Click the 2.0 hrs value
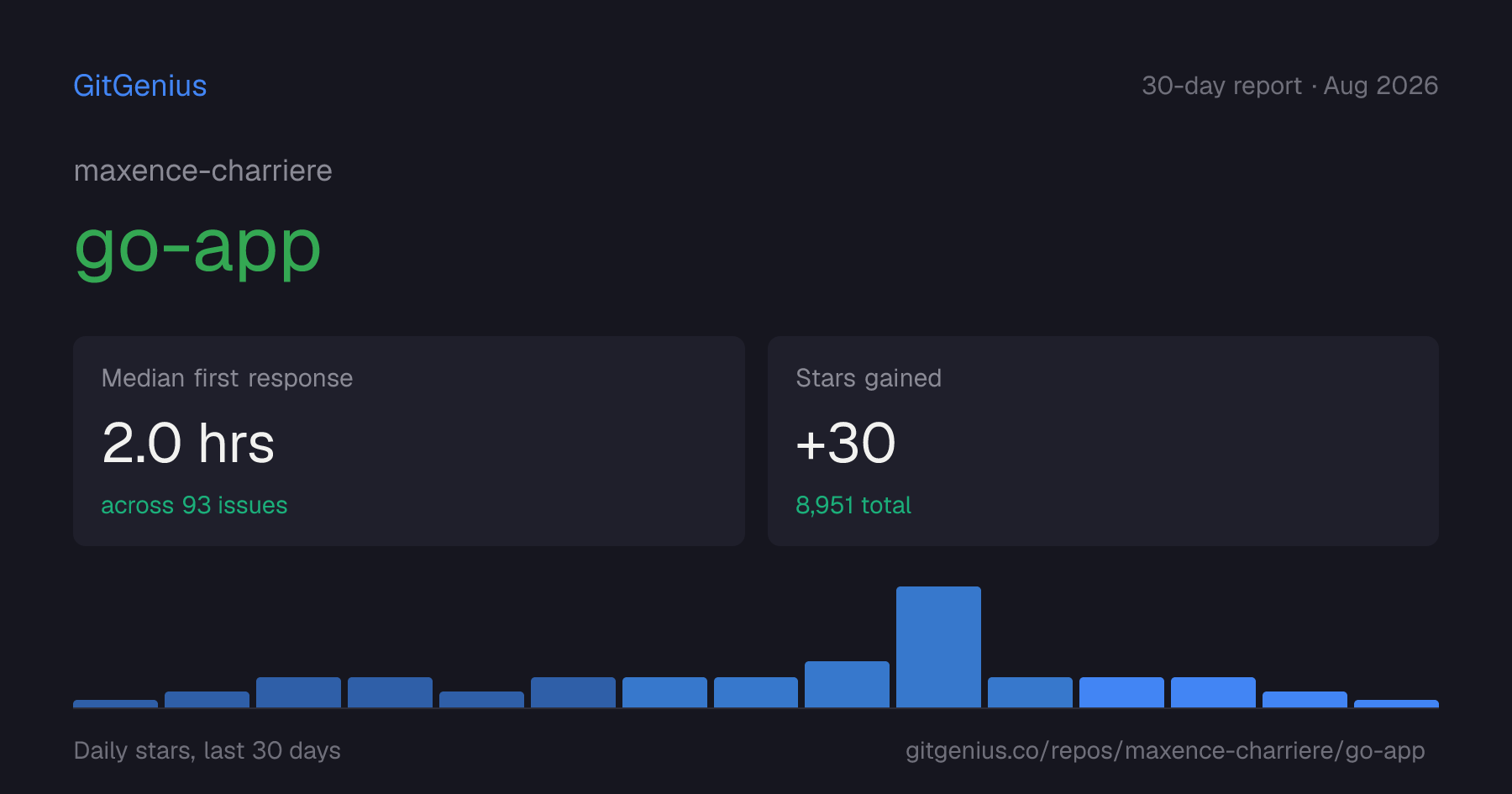Image resolution: width=1512 pixels, height=794 pixels. coord(188,443)
